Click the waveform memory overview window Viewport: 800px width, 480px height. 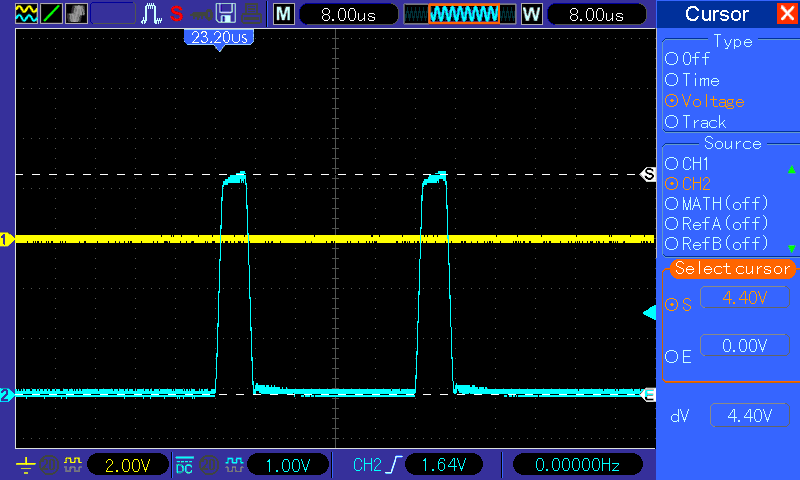(x=460, y=14)
